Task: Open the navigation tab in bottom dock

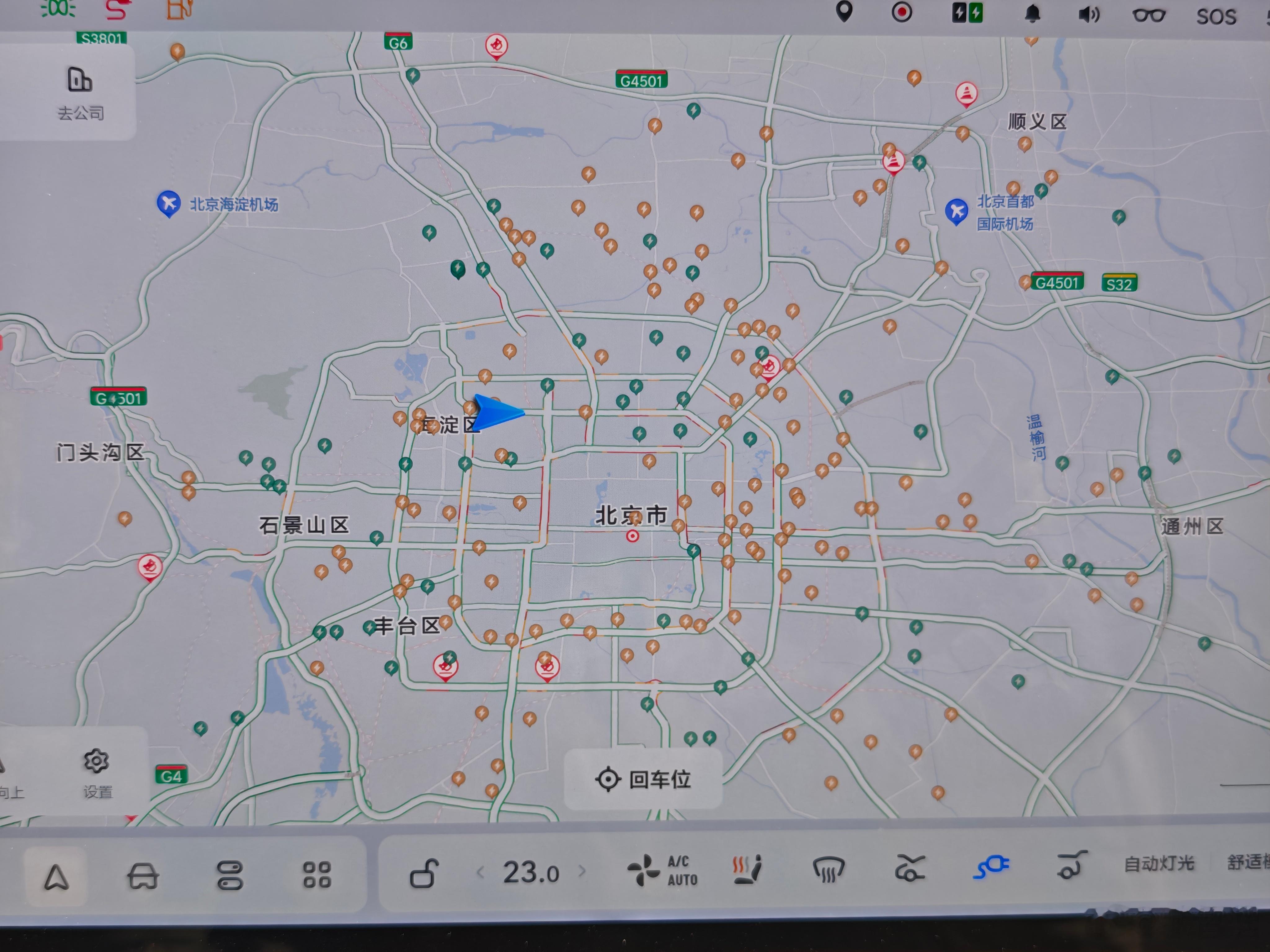Action: [x=56, y=877]
